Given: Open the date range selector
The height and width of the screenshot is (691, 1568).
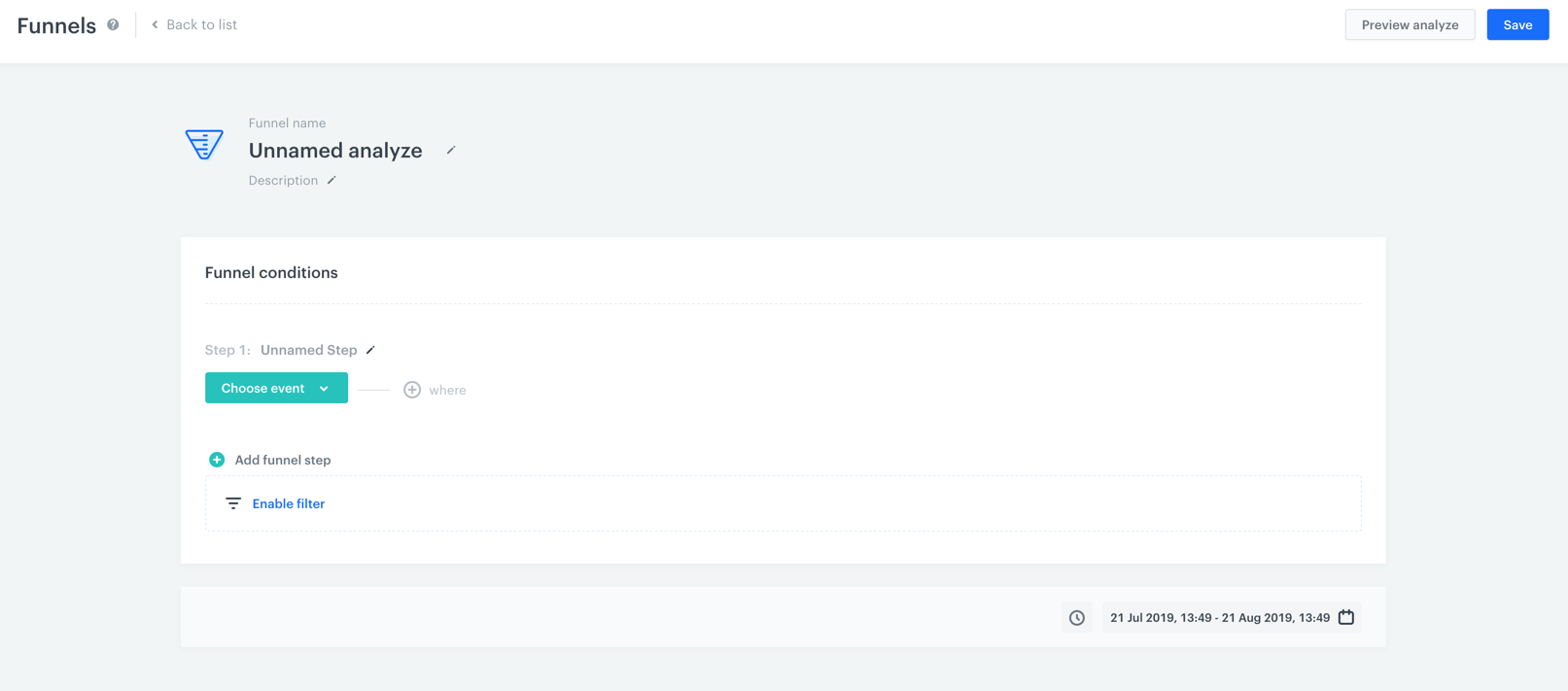Looking at the screenshot, I should 1219,618.
